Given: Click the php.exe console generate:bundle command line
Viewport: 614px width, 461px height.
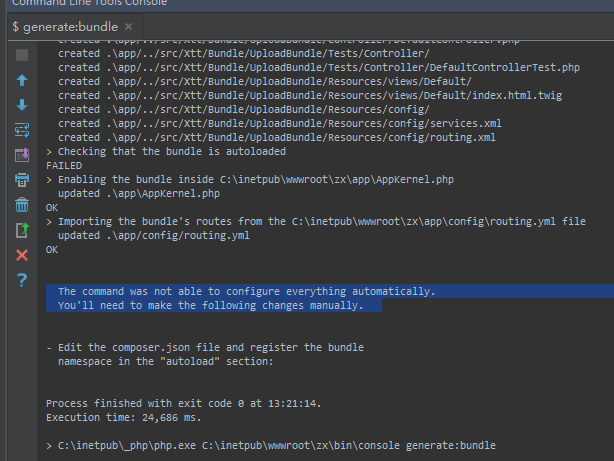Looking at the screenshot, I should click(271, 446).
